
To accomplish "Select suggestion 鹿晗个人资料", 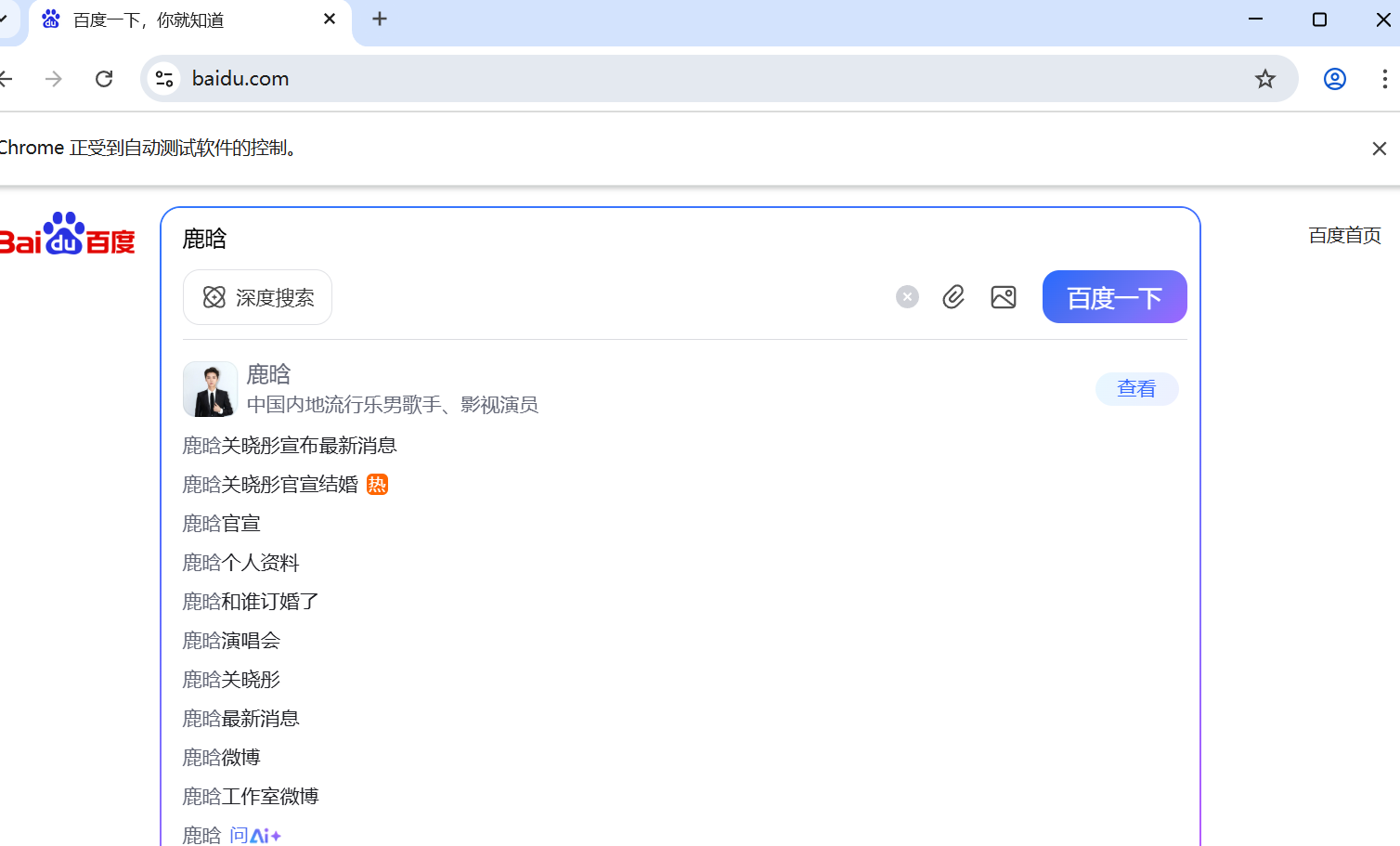I will pyautogui.click(x=240, y=563).
